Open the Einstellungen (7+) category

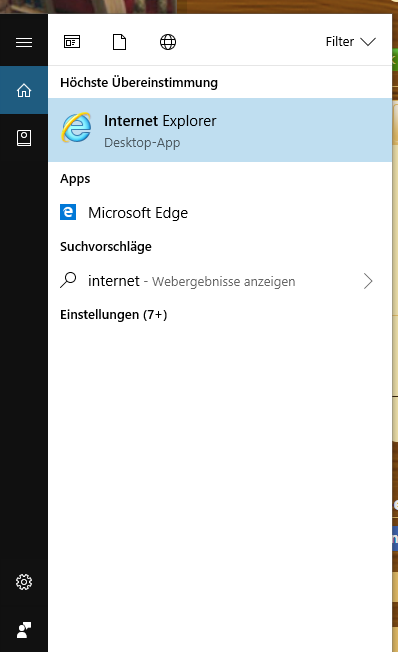114,314
